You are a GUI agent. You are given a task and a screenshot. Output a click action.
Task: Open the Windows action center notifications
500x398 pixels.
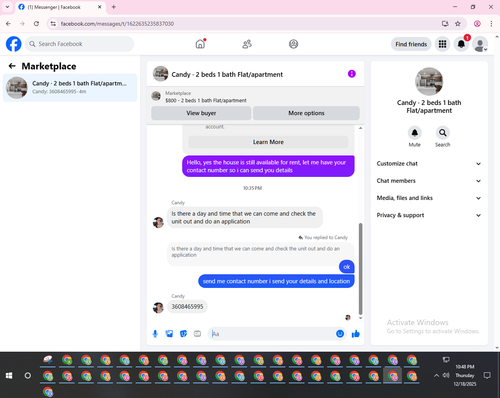point(487,375)
